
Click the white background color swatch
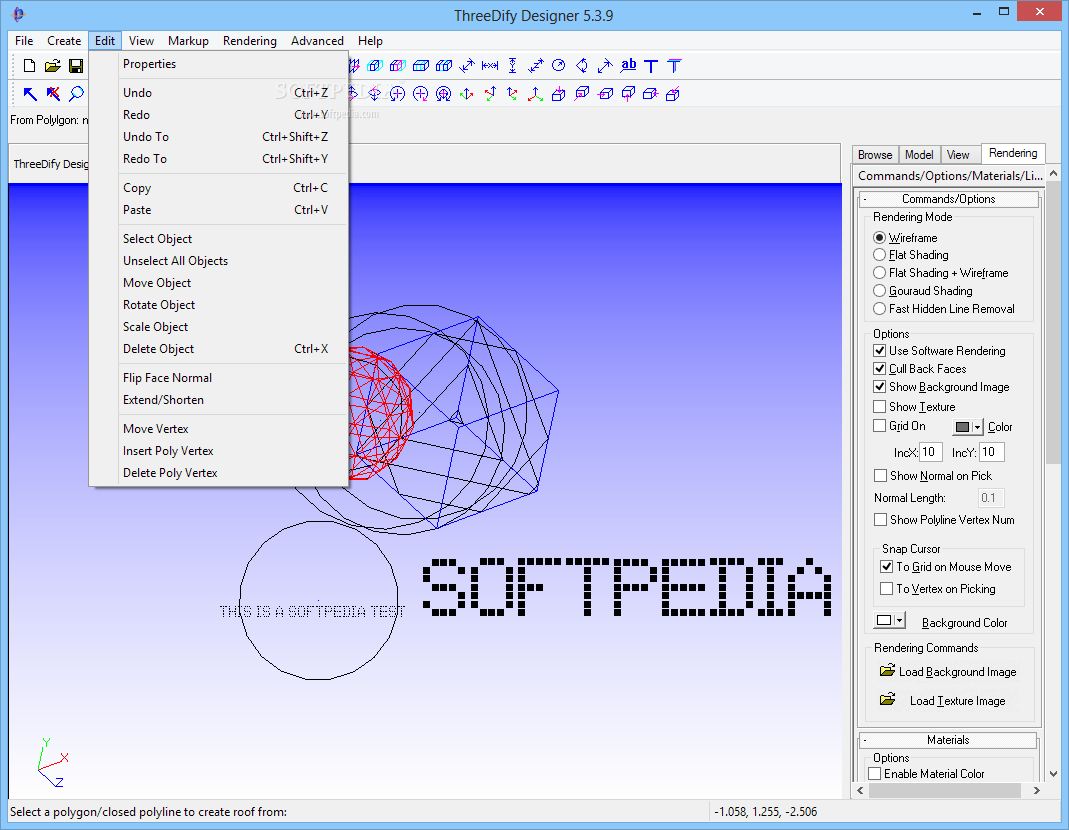point(884,620)
